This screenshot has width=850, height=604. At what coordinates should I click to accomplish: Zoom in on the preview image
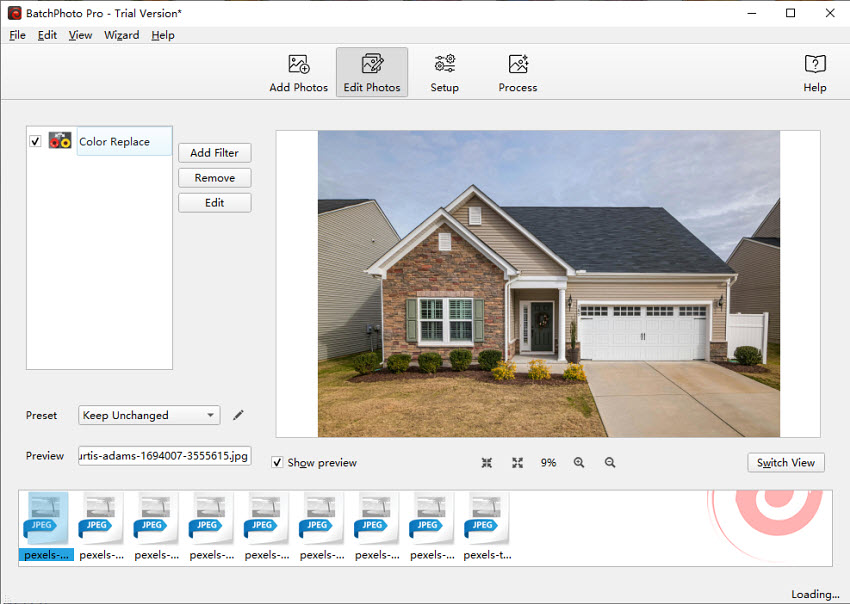coord(577,462)
